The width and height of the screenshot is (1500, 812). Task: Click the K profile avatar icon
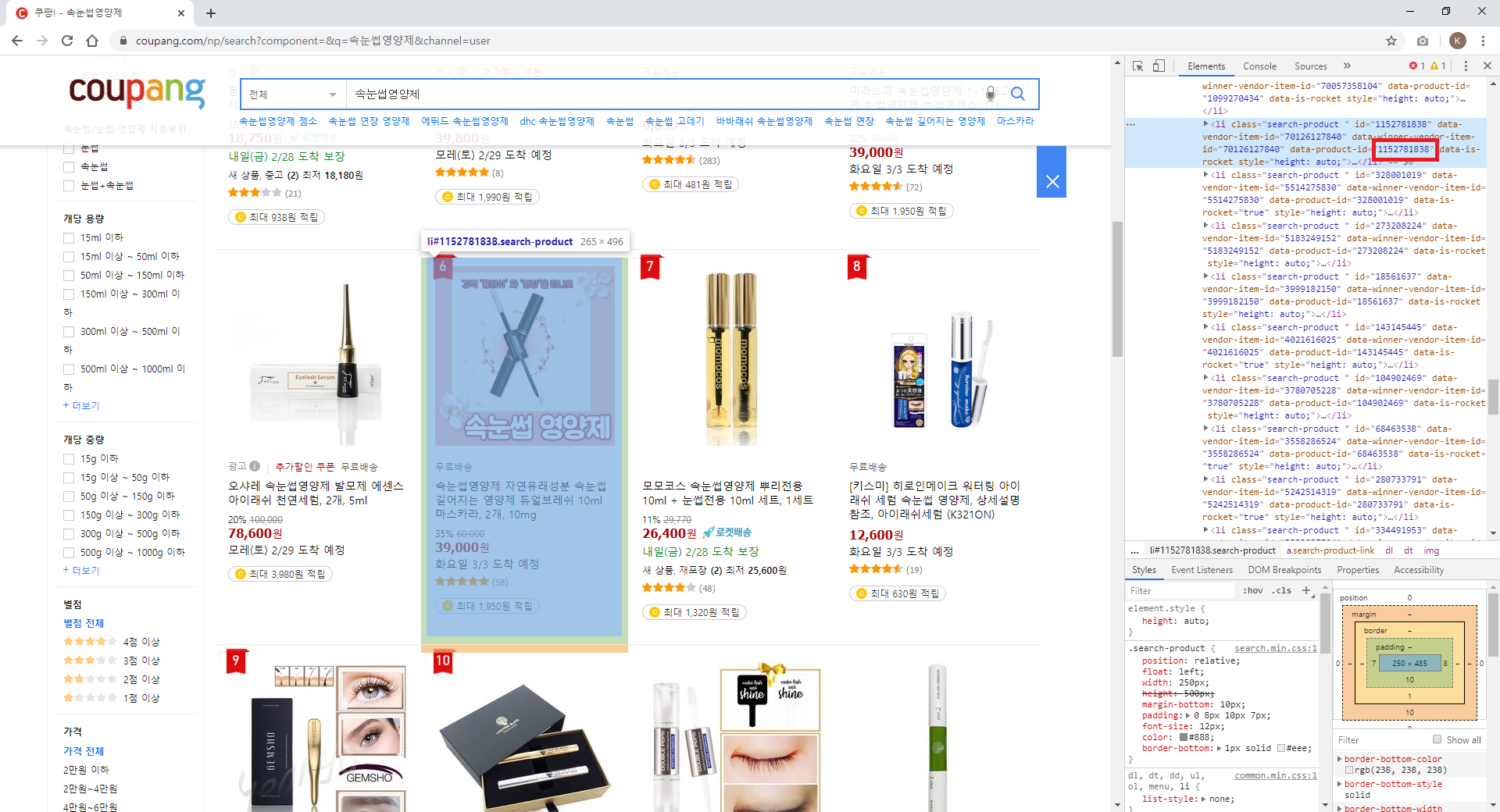coord(1457,41)
